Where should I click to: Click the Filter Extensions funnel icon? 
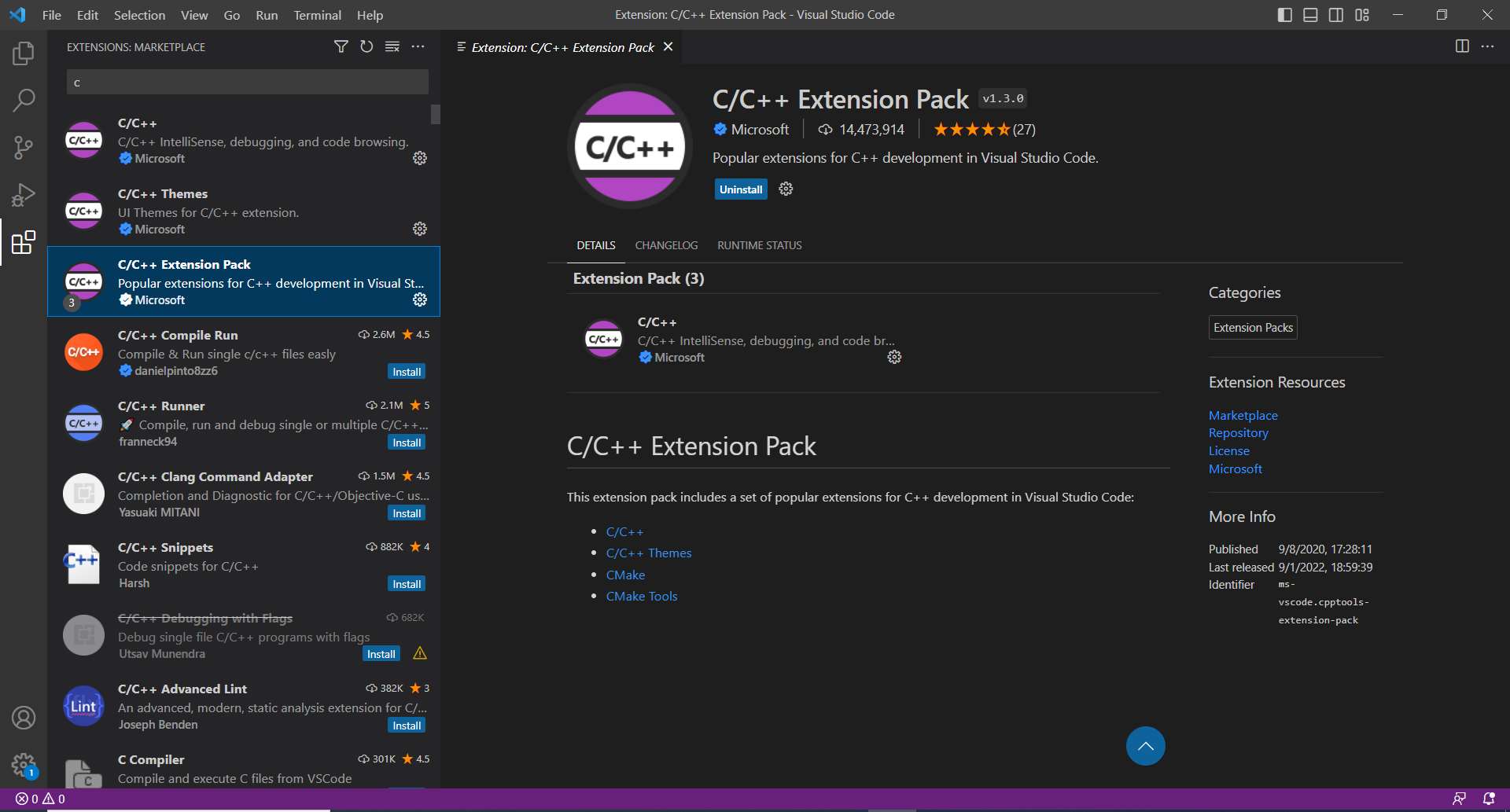[x=341, y=47]
